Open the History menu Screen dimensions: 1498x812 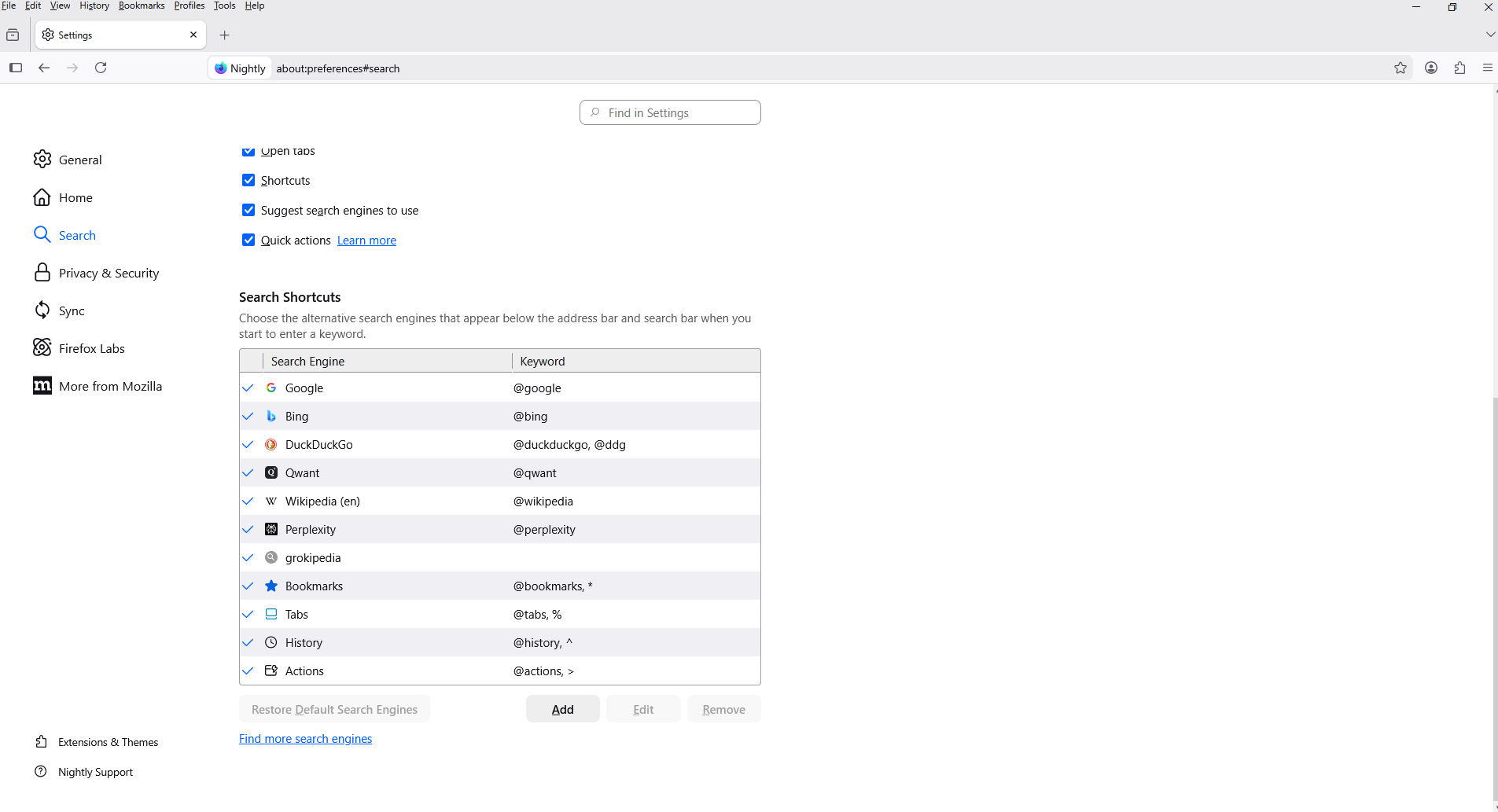tap(94, 6)
